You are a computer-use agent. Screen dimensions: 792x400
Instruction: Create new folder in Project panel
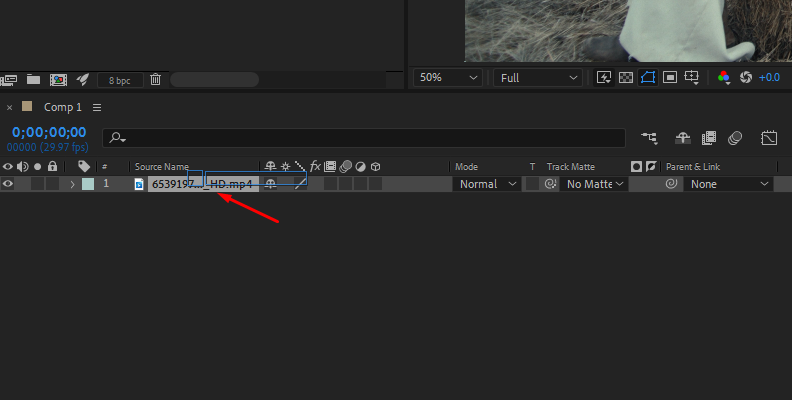pyautogui.click(x=33, y=79)
